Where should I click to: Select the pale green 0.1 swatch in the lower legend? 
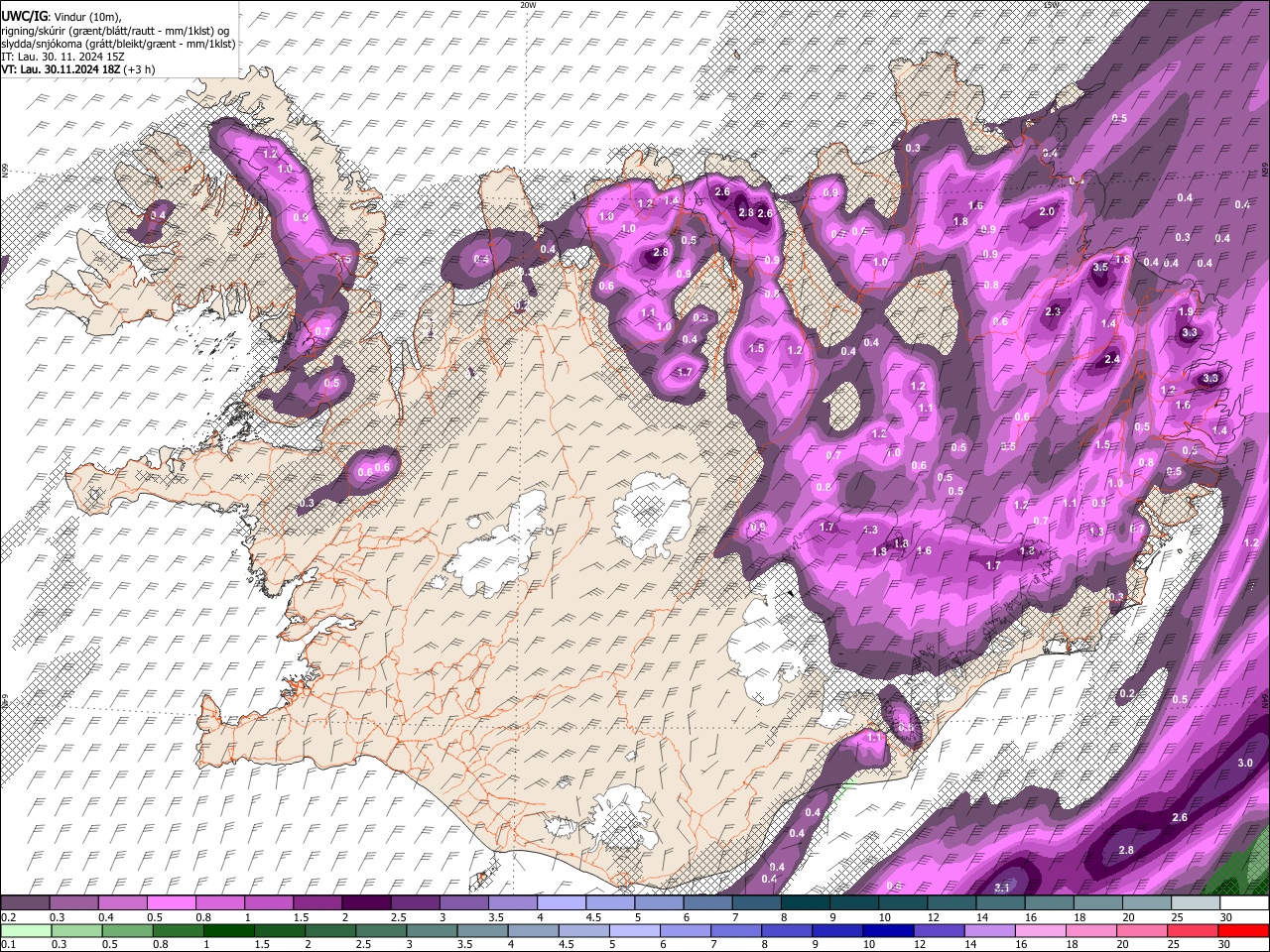coord(25,930)
